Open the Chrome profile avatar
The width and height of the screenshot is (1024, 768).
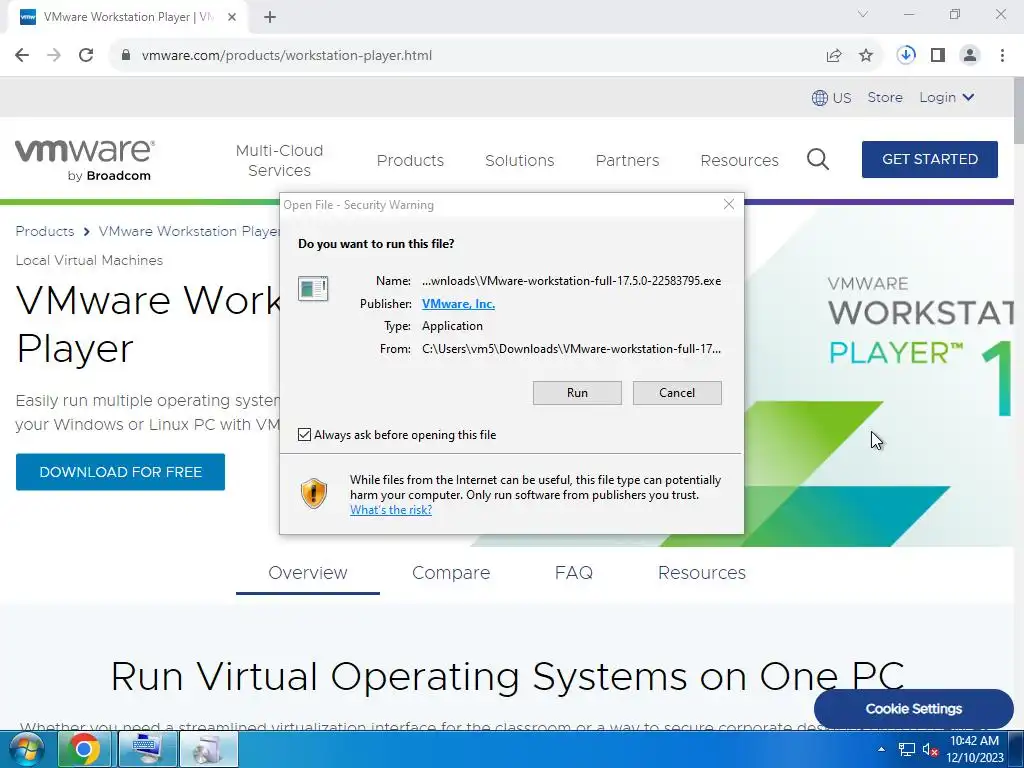tap(970, 56)
